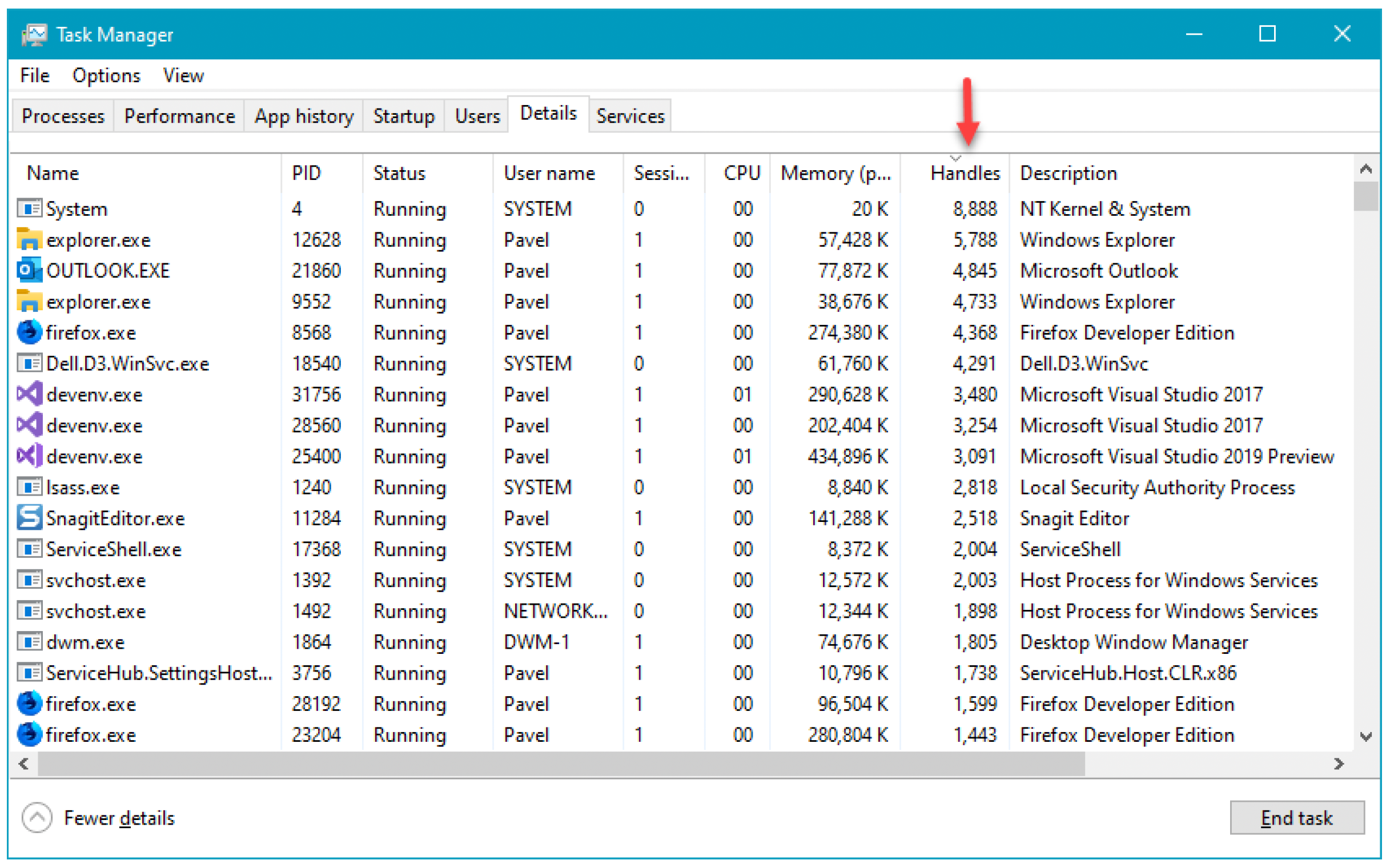Click the vertical scrollbar up arrow

coord(1366,170)
